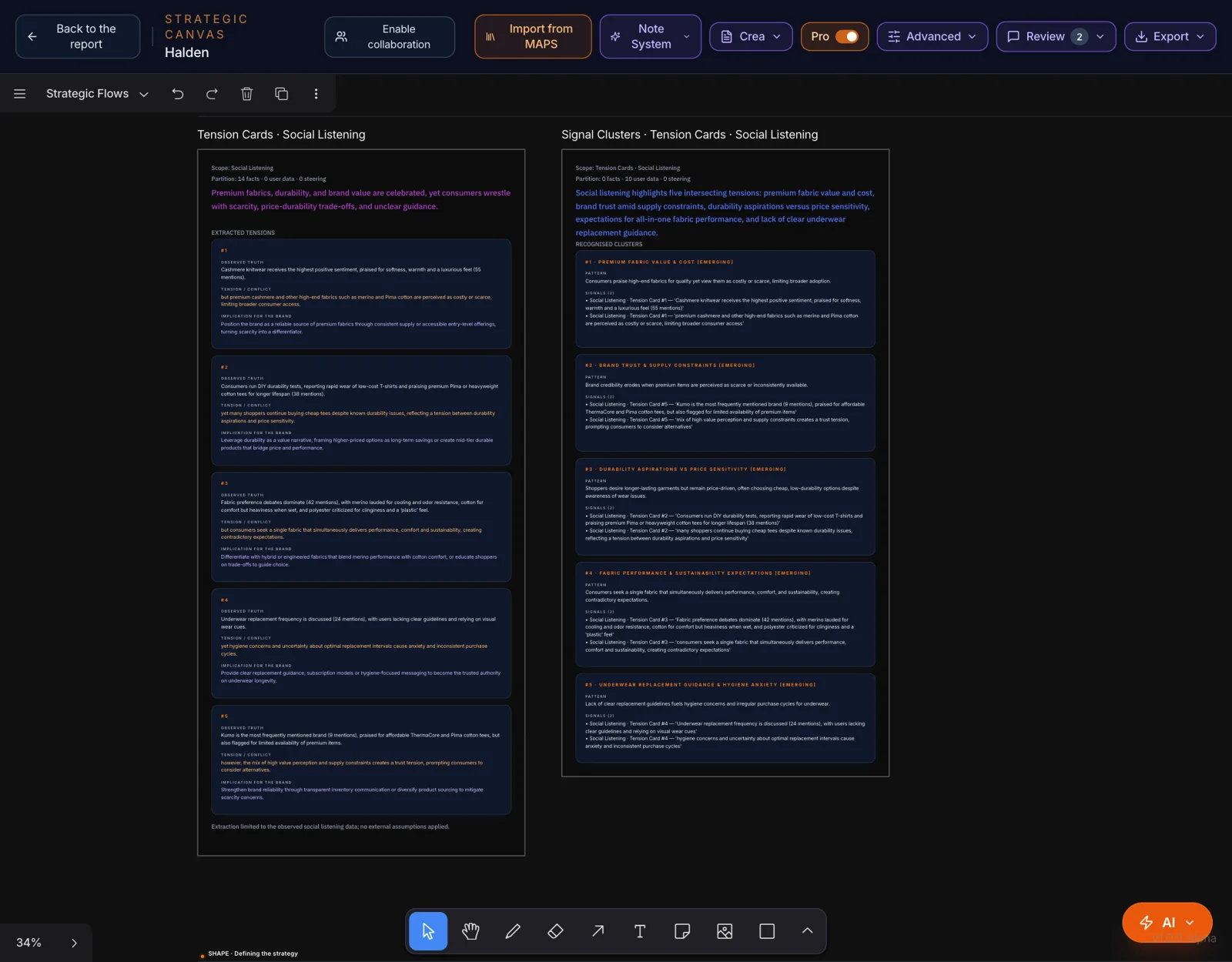This screenshot has width=1232, height=962.
Task: Select the sticky note tool
Action: coord(682,931)
